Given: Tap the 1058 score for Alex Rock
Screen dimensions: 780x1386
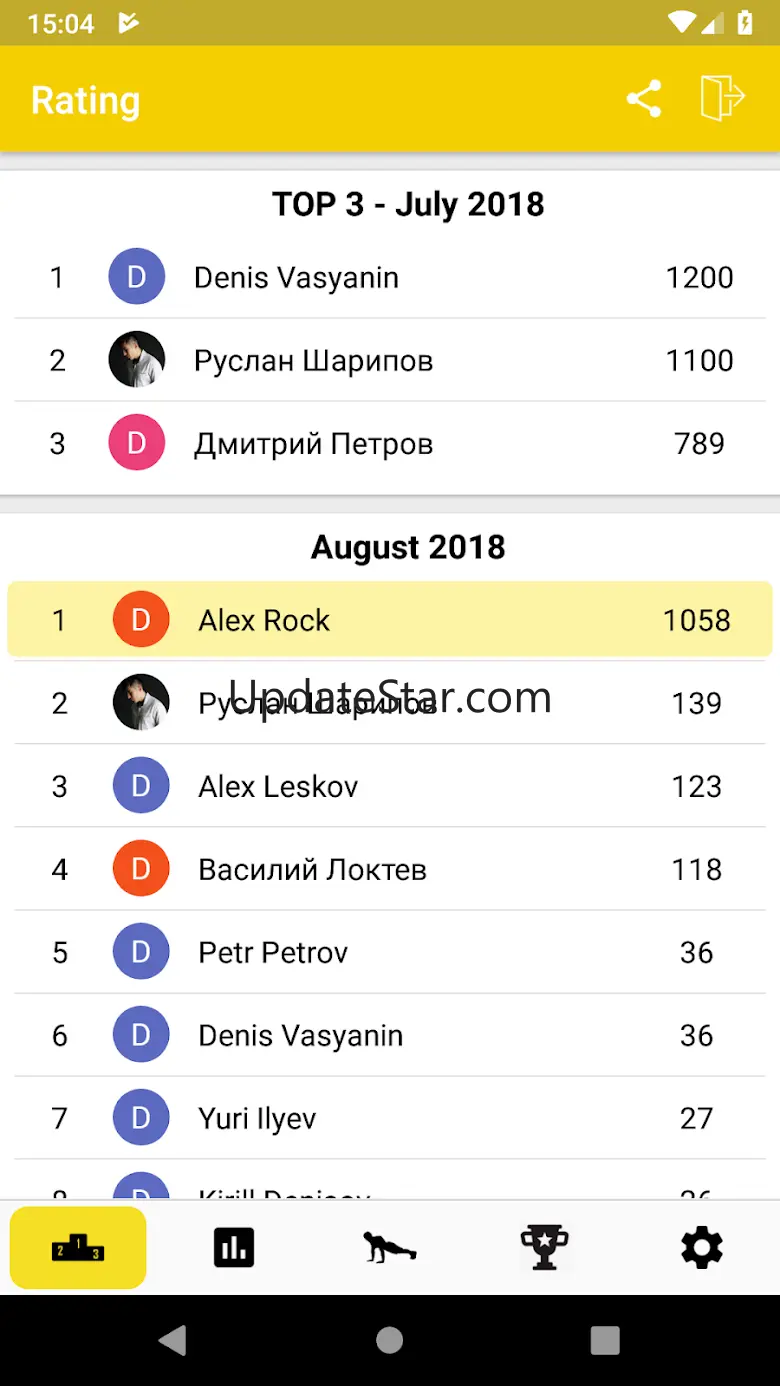Looking at the screenshot, I should [x=696, y=620].
